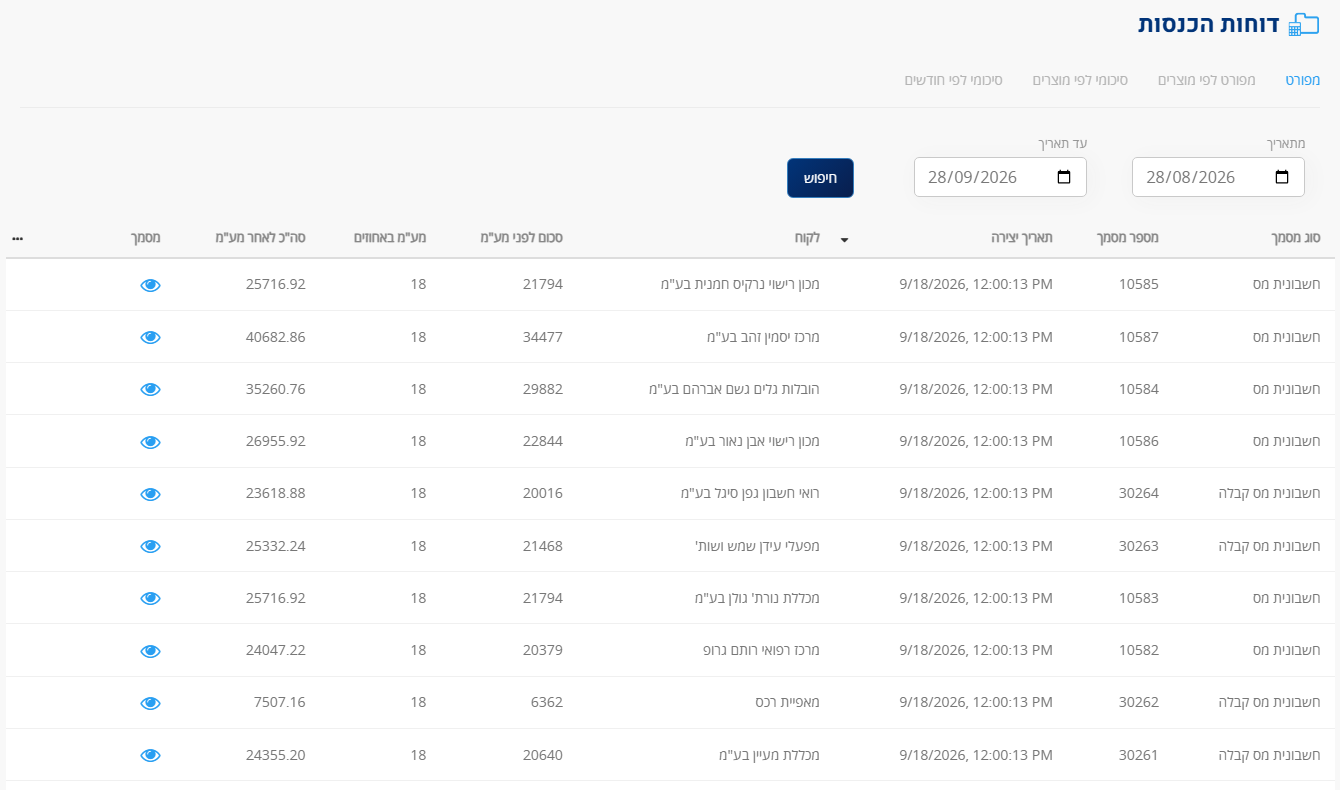1340x790 pixels.
Task: Switch to the מפורט tab
Action: (1303, 79)
